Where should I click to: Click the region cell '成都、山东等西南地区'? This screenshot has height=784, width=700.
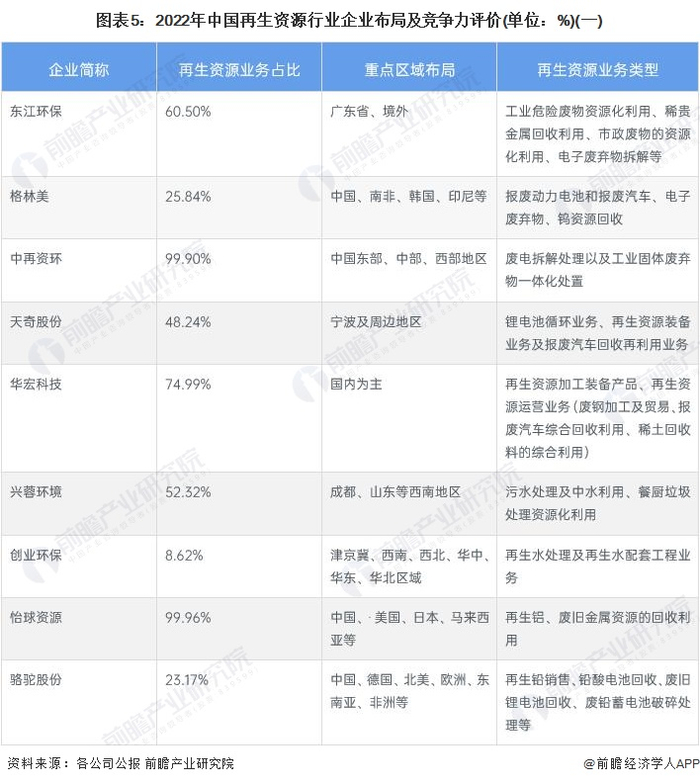[x=395, y=492]
